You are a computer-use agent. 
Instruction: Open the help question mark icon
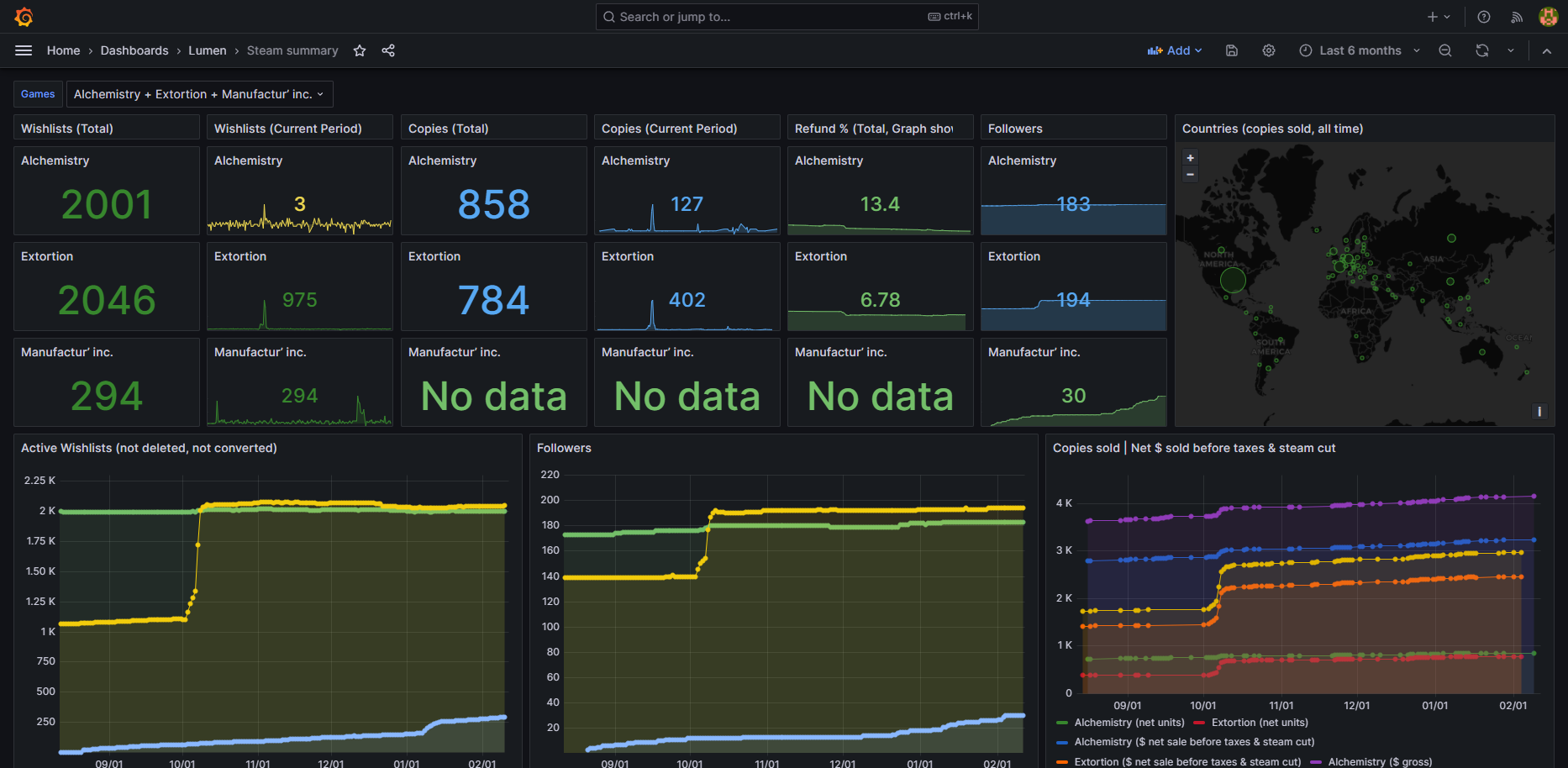[x=1484, y=17]
